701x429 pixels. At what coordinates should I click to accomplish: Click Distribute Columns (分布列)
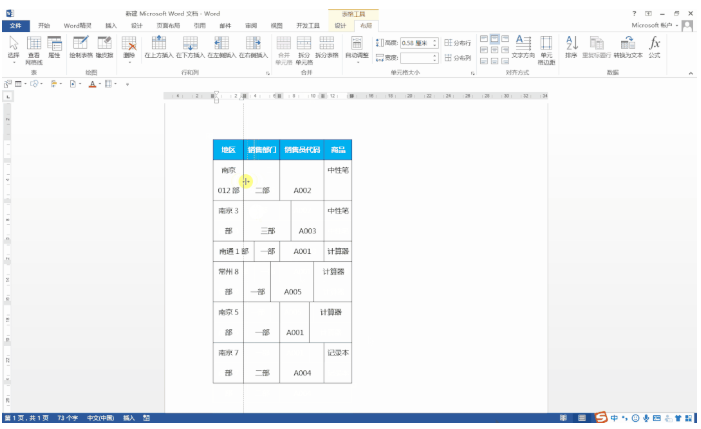(x=457, y=58)
